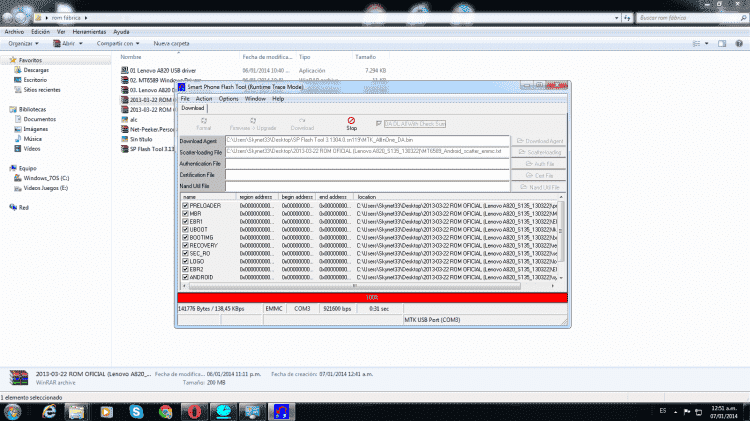Switch to Flash Tool taskbar icon
This screenshot has height=421, width=750.
[x=281, y=412]
